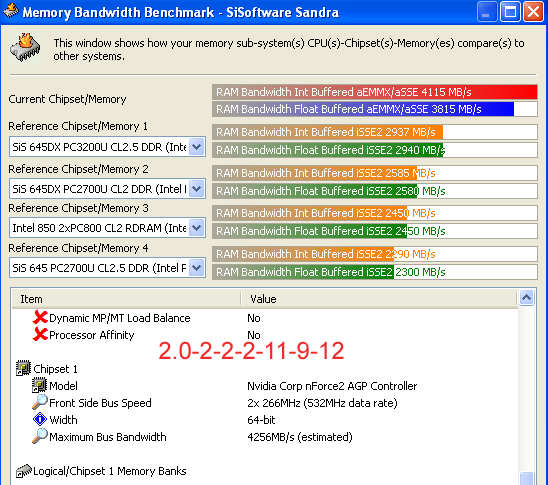
Task: Click the green Float Buffered 2450 MB/s bar
Action: tap(375, 231)
